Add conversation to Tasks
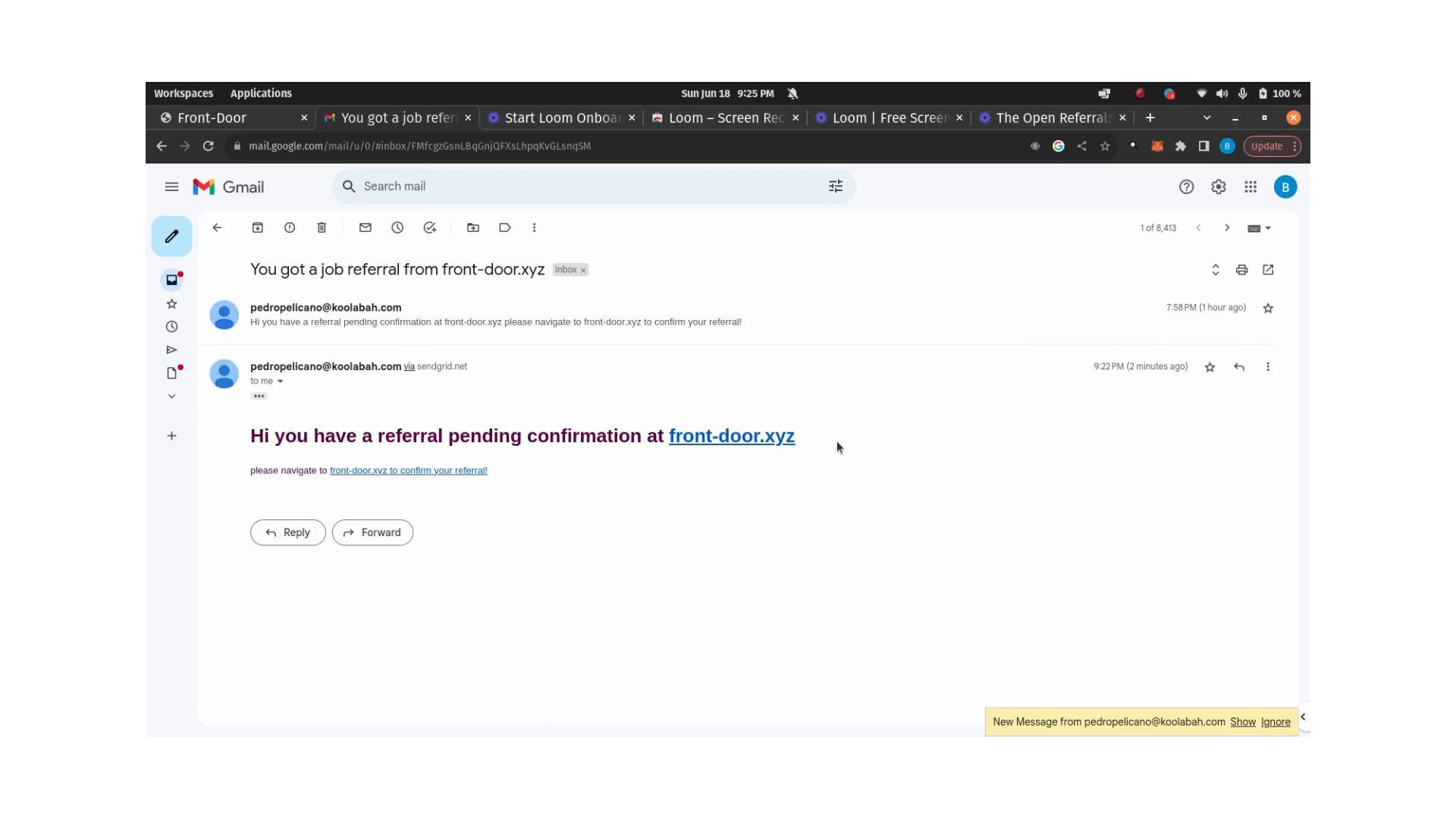Viewport: 1456px width, 819px height. [x=430, y=227]
